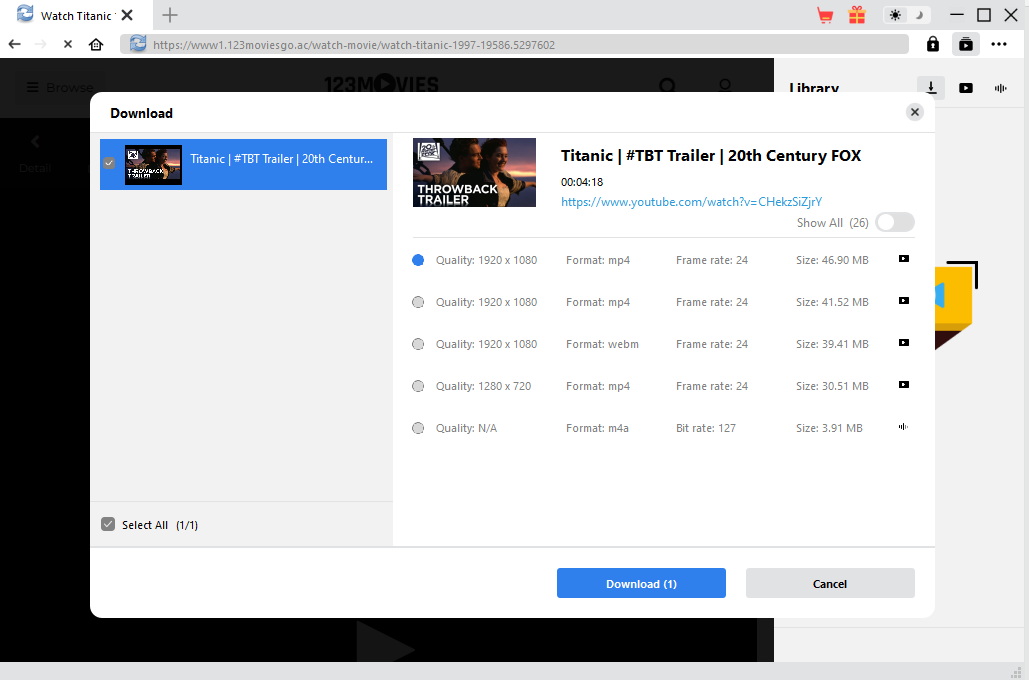This screenshot has height=680, width=1029.
Task: Open the YouTube video link
Action: point(691,202)
